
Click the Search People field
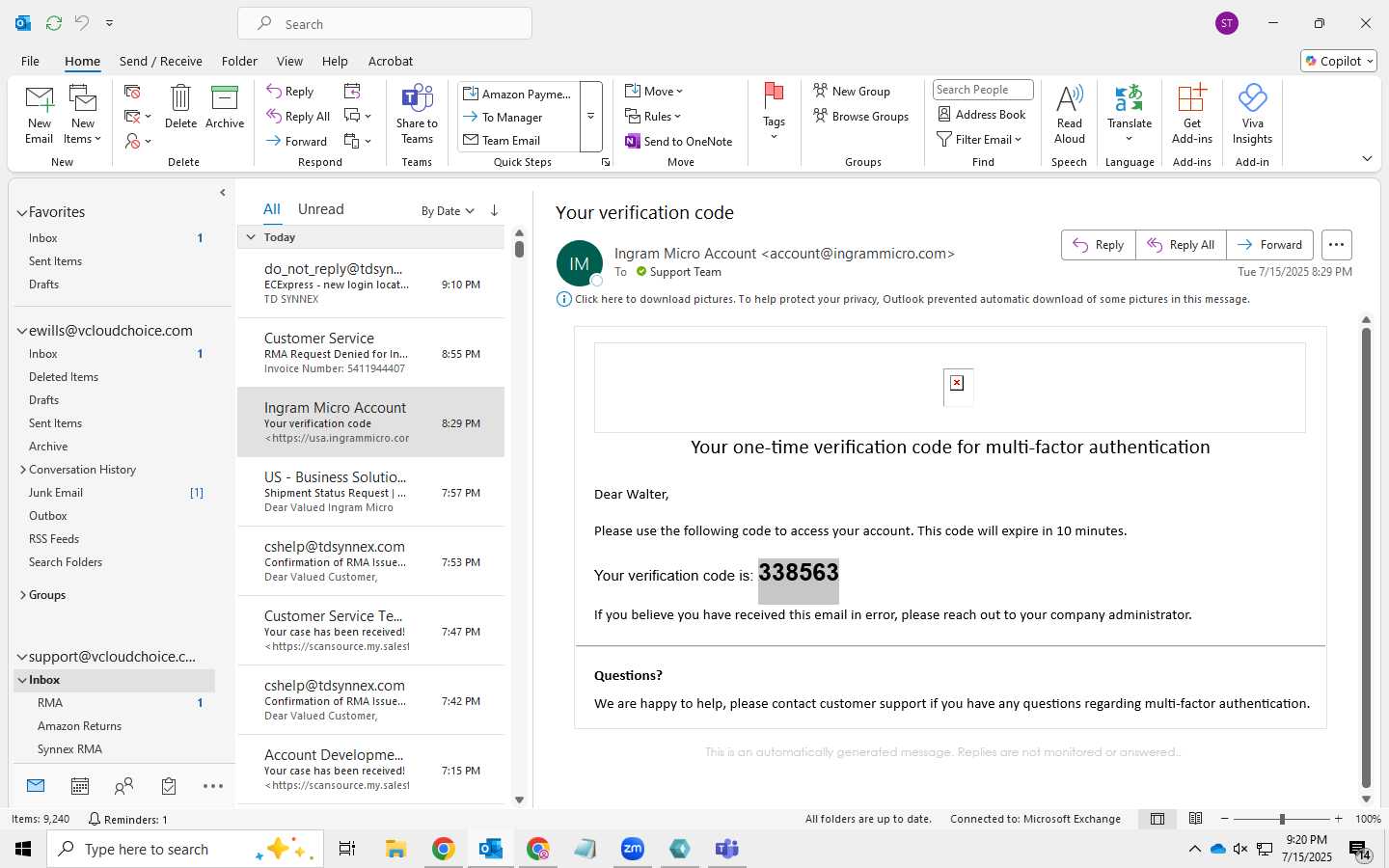click(983, 90)
